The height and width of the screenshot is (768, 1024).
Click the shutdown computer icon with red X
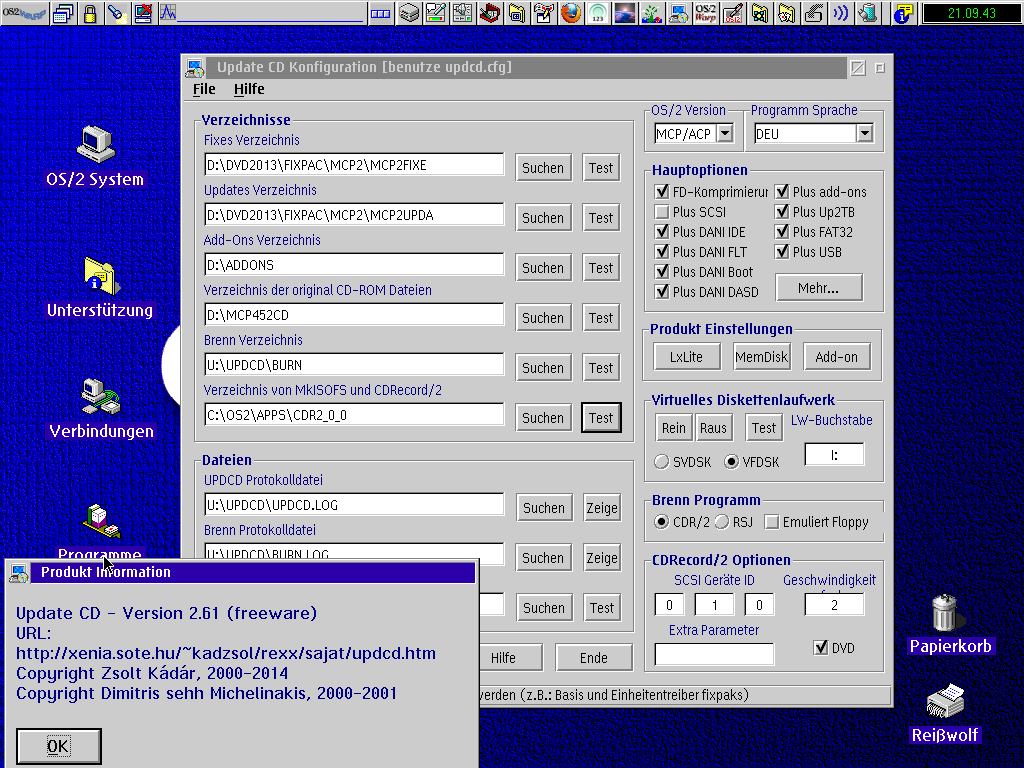(x=142, y=13)
